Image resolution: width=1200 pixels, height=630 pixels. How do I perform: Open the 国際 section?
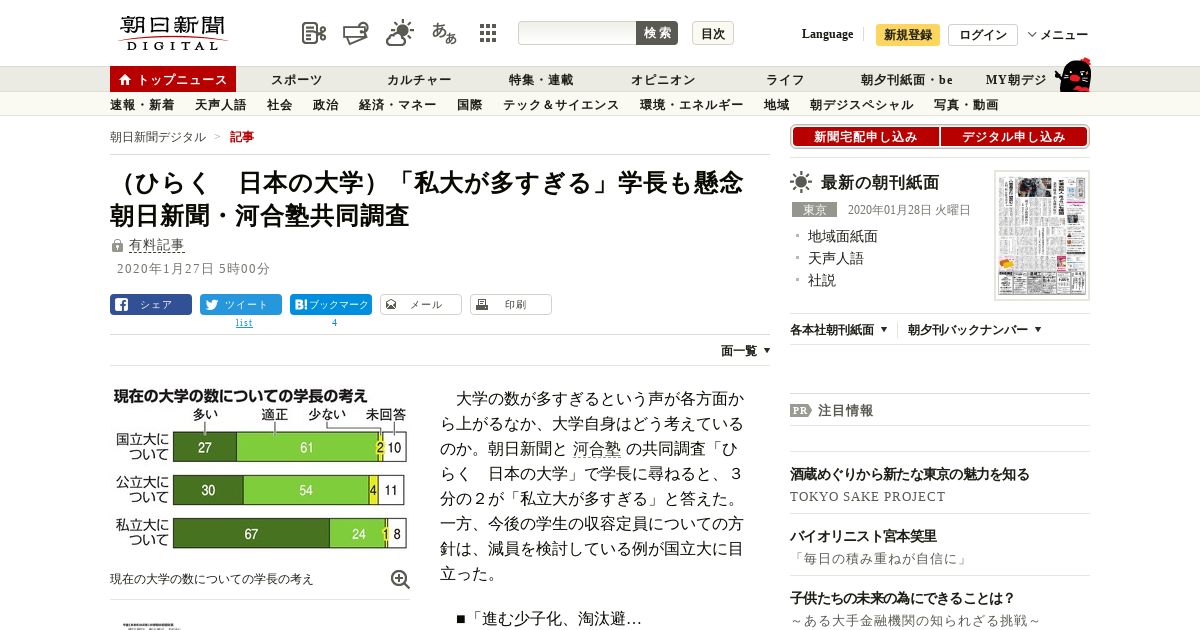pyautogui.click(x=469, y=105)
